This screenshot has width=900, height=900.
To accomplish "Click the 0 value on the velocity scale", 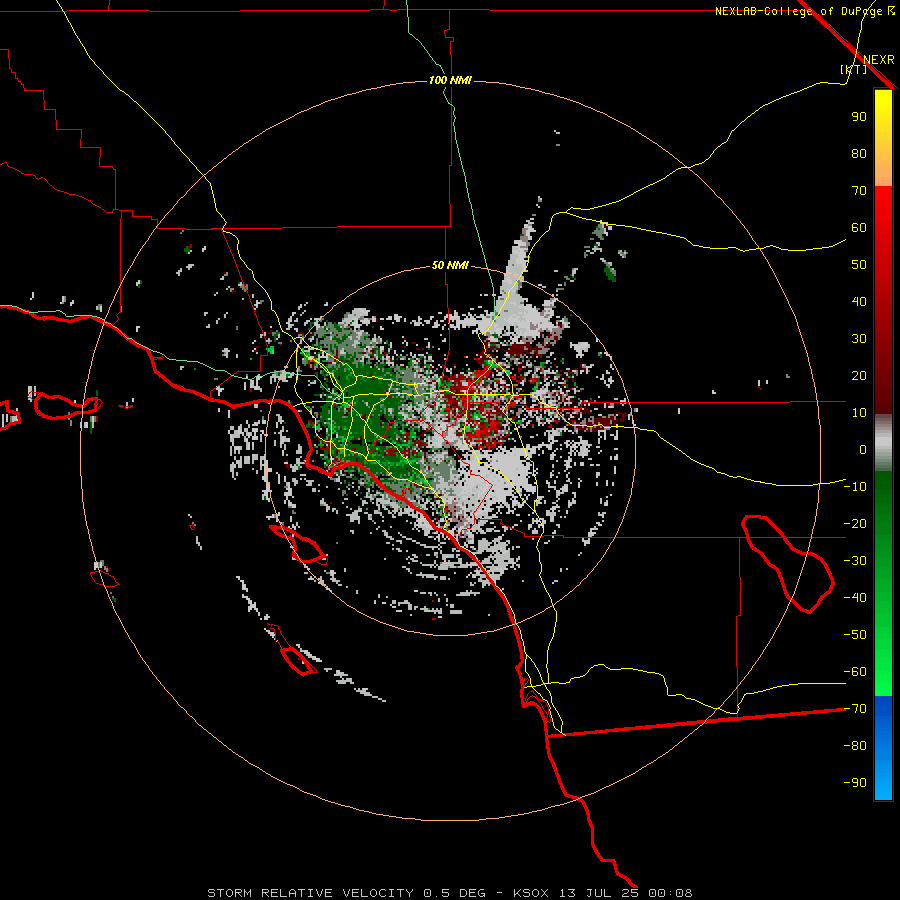I will pyautogui.click(x=863, y=450).
